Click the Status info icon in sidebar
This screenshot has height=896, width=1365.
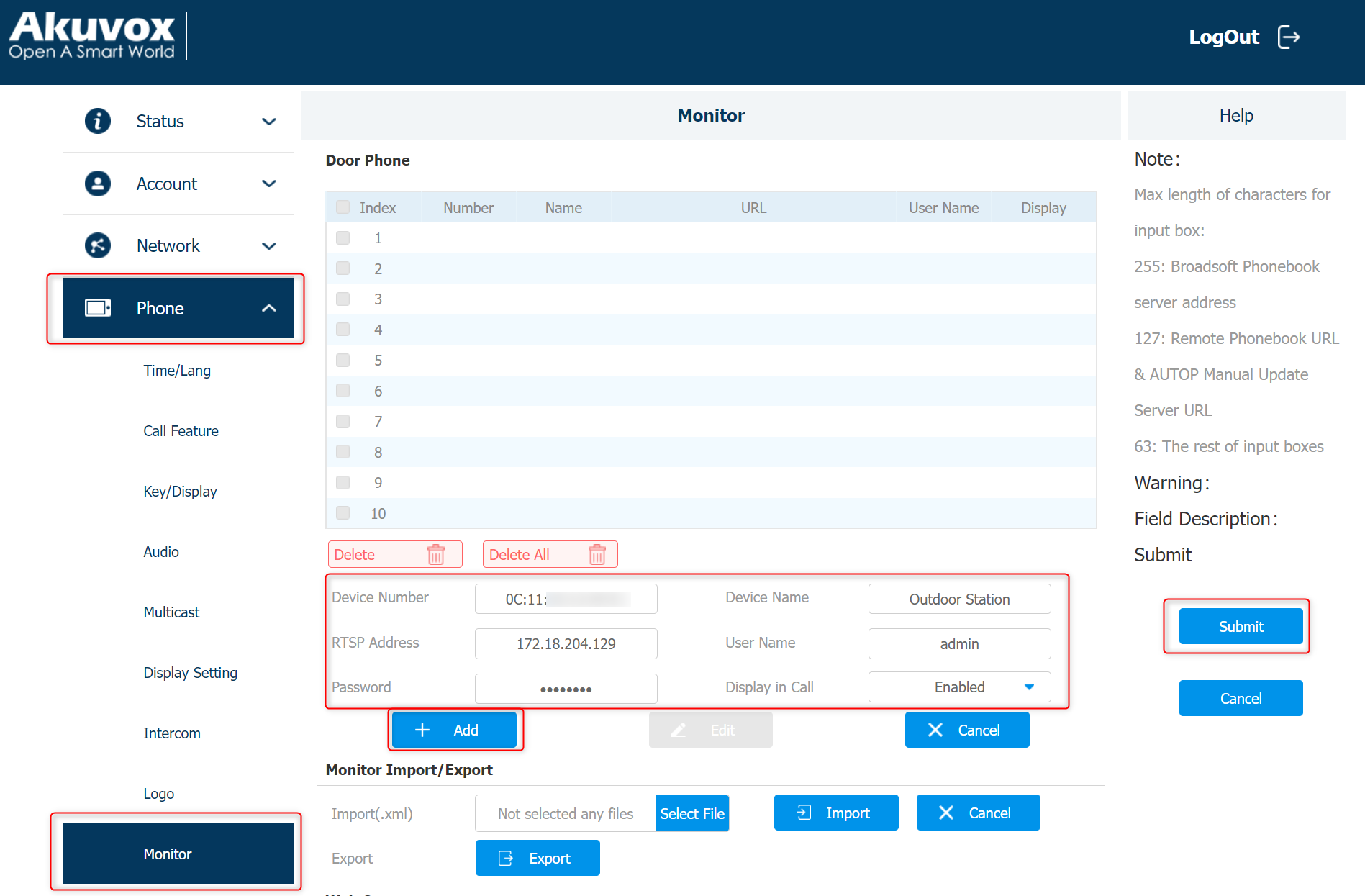[x=98, y=121]
